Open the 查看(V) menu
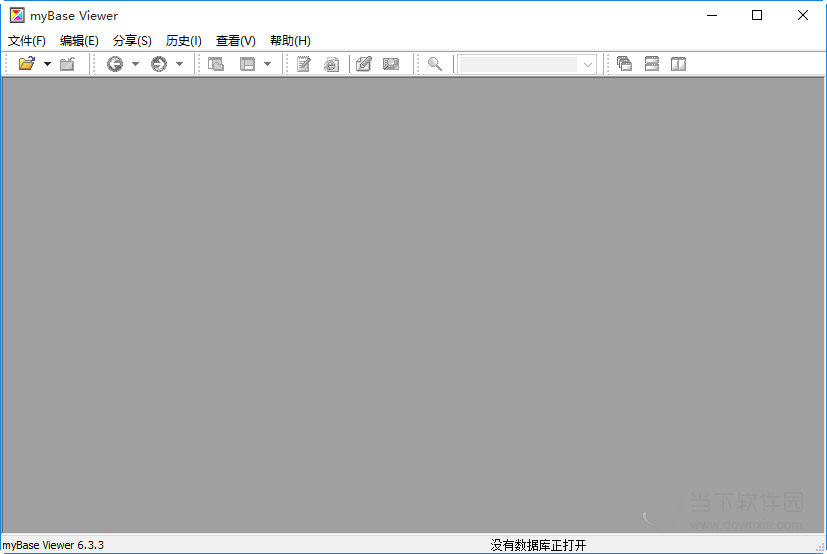This screenshot has height=554, width=827. pos(235,41)
